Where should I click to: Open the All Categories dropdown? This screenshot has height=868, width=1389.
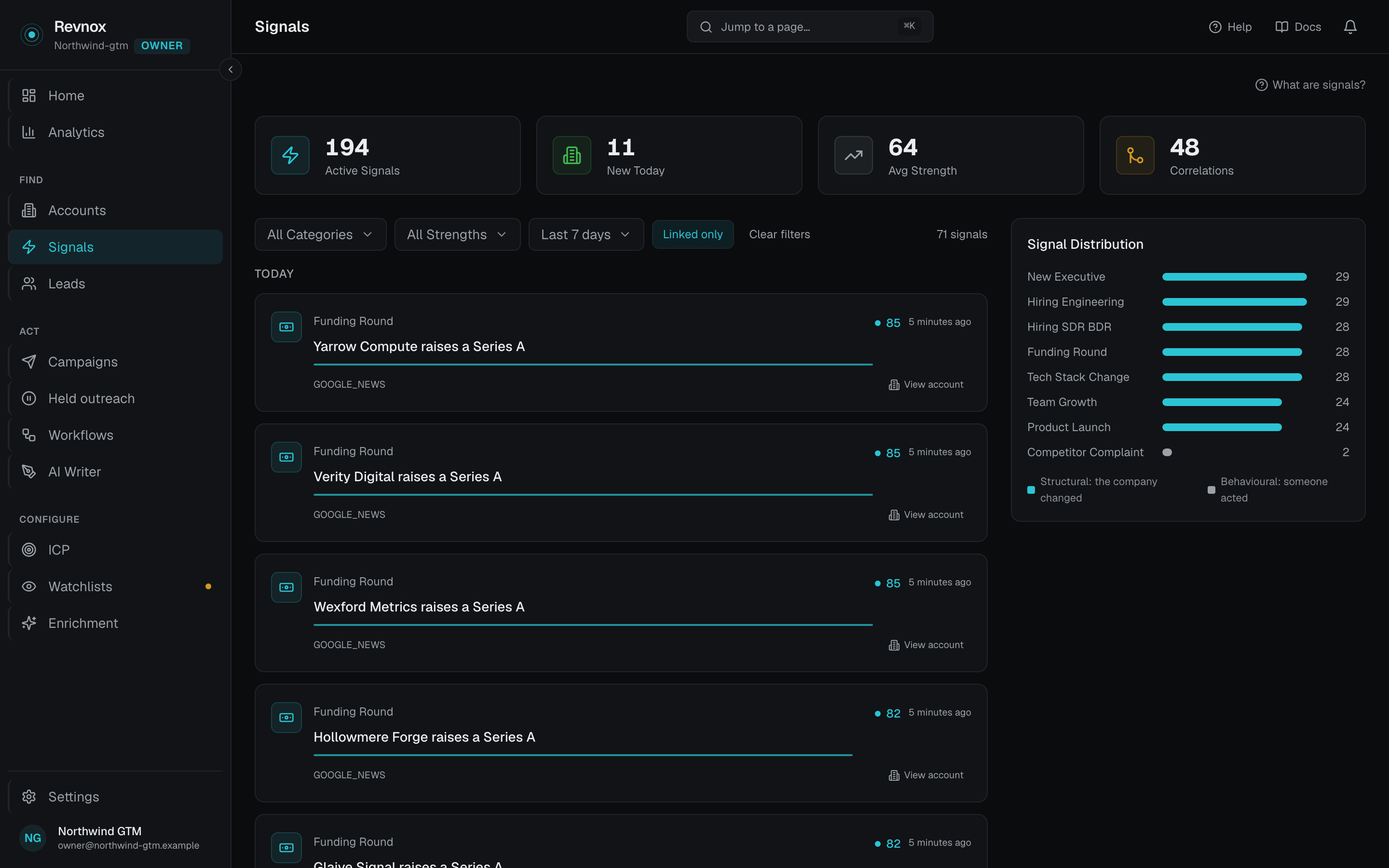coord(320,235)
